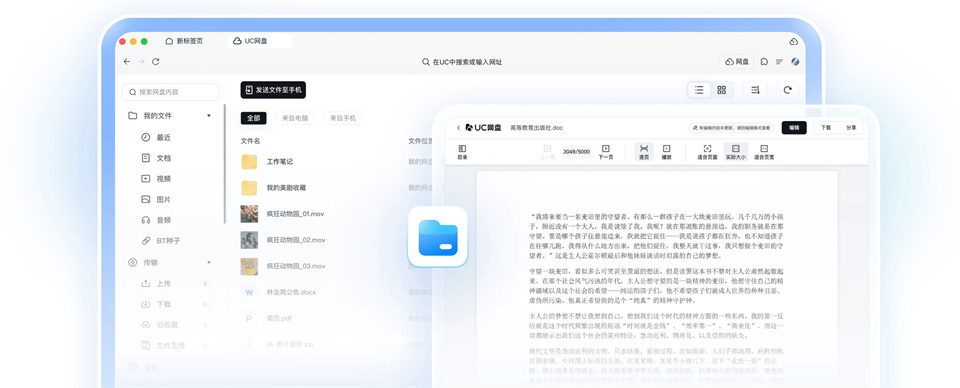The width and height of the screenshot is (960, 388).
Task: Refresh the file list
Action: point(787,90)
